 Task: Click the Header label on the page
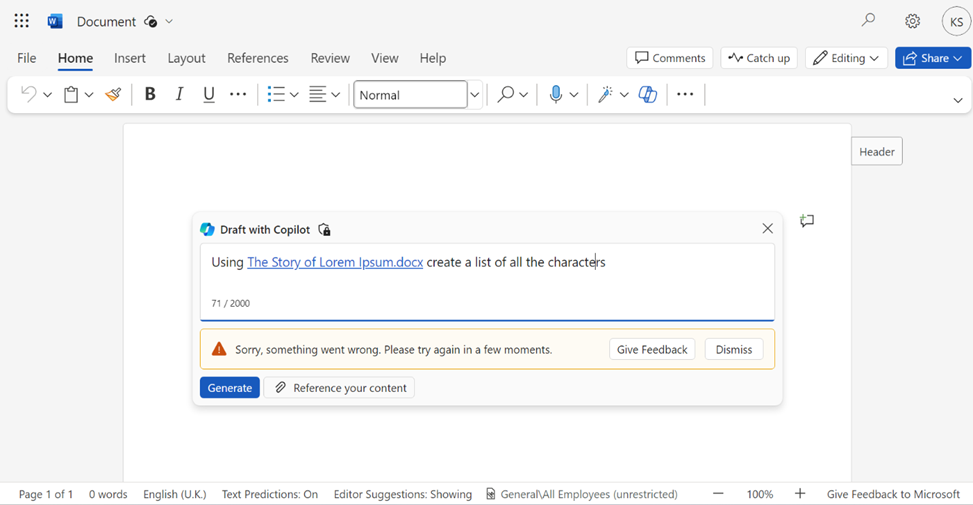coord(877,151)
